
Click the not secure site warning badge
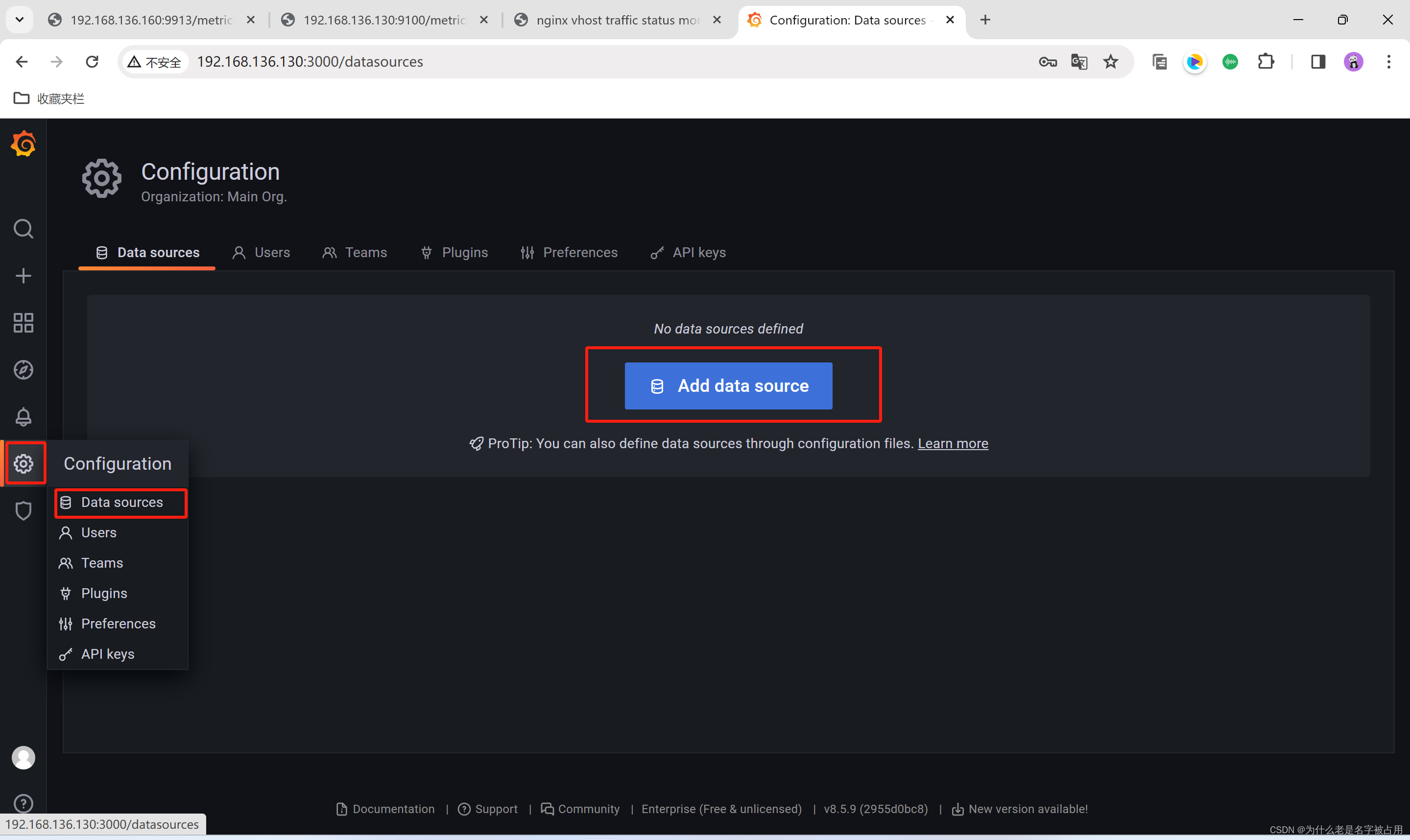[154, 62]
